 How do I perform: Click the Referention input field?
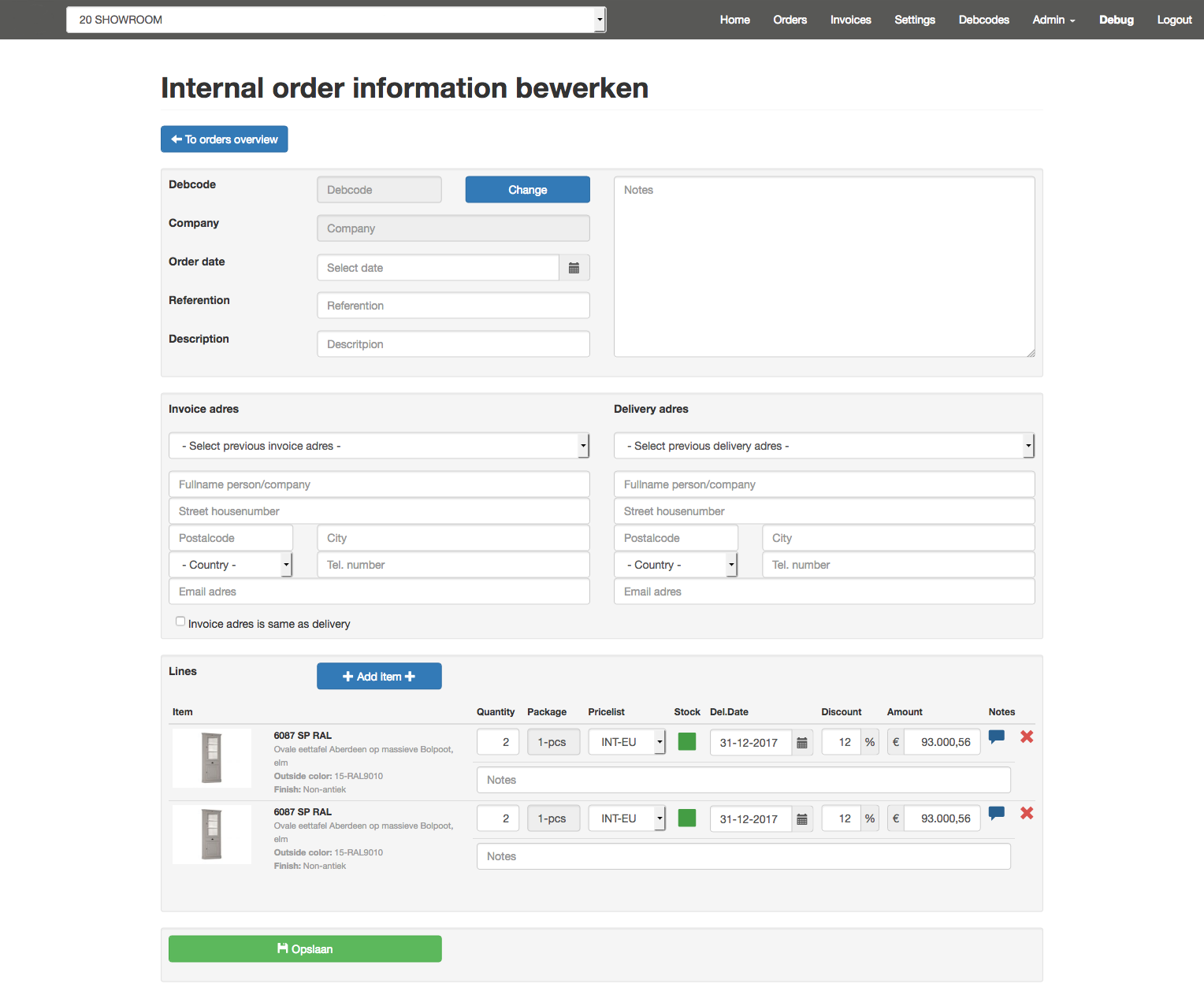[453, 306]
